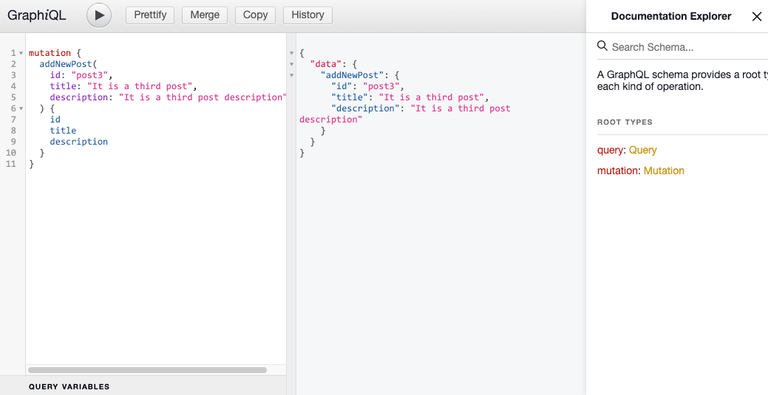Click the GraphiQL logo title
The height and width of the screenshot is (395, 768).
pyautogui.click(x=37, y=15)
